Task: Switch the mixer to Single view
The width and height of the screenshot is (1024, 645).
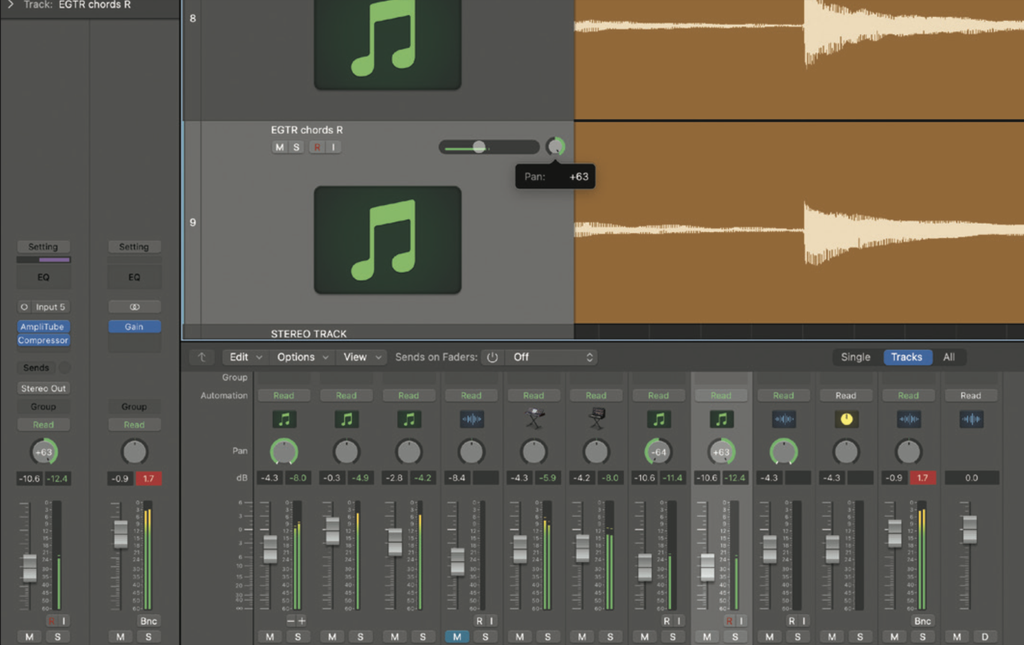Action: pyautogui.click(x=856, y=357)
